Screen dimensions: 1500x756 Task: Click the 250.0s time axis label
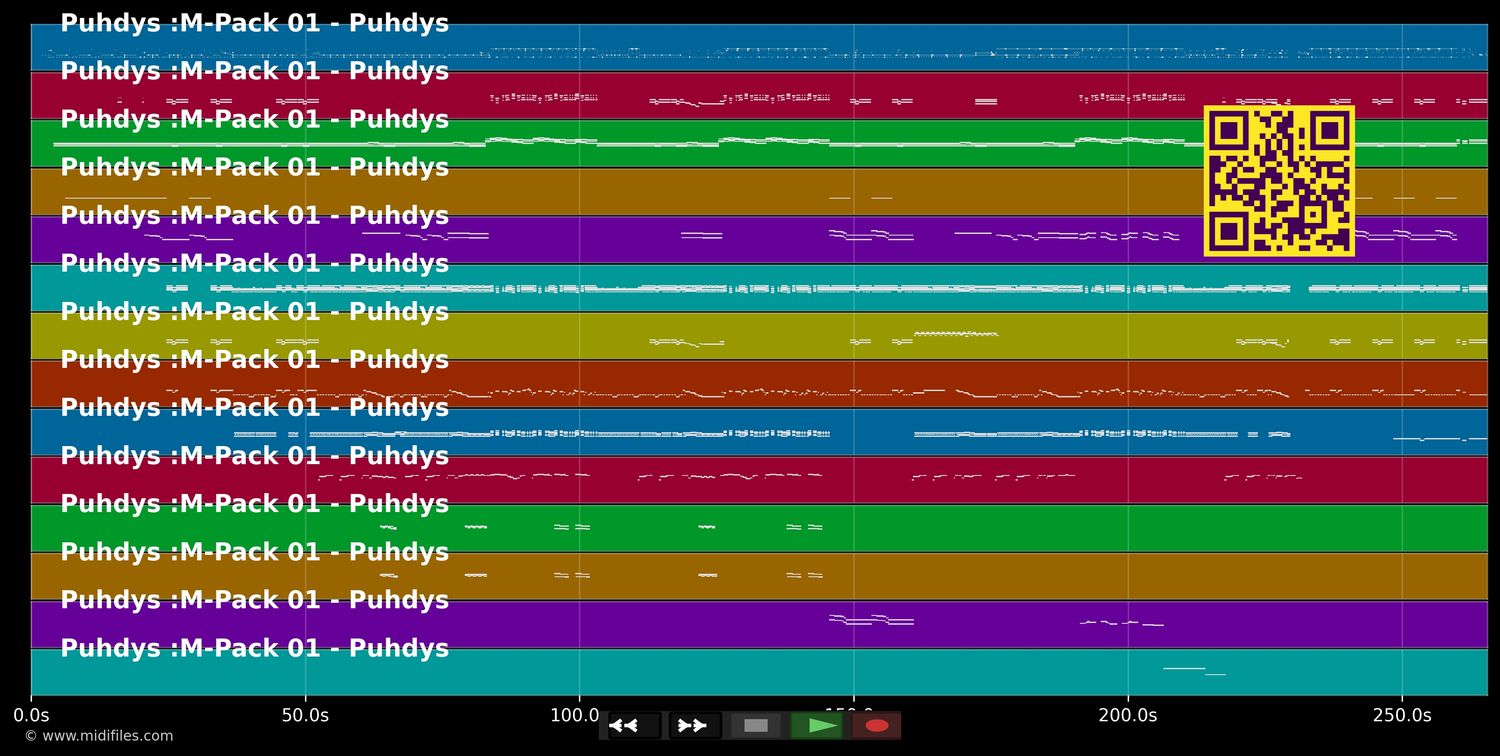pos(1402,715)
